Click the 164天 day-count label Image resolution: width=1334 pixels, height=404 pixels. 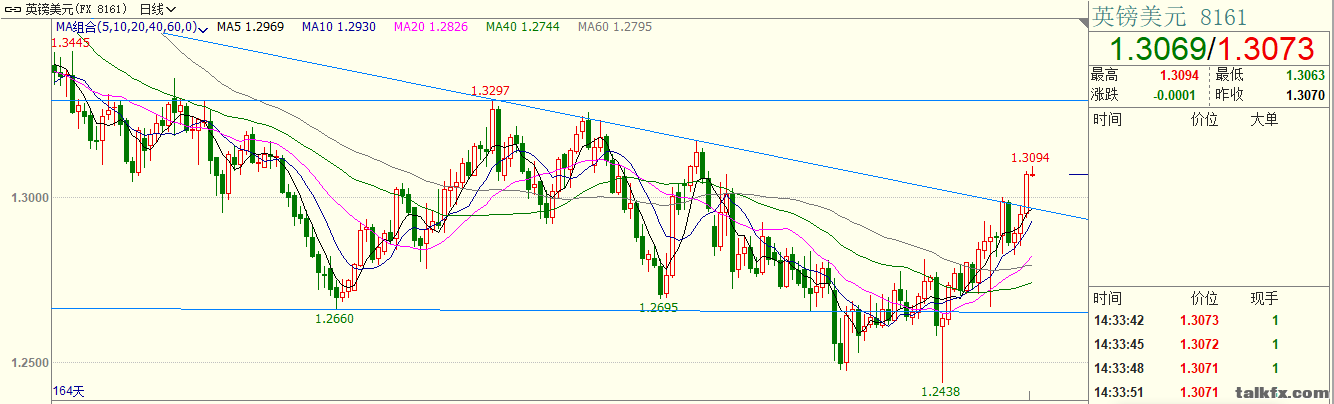[x=68, y=391]
